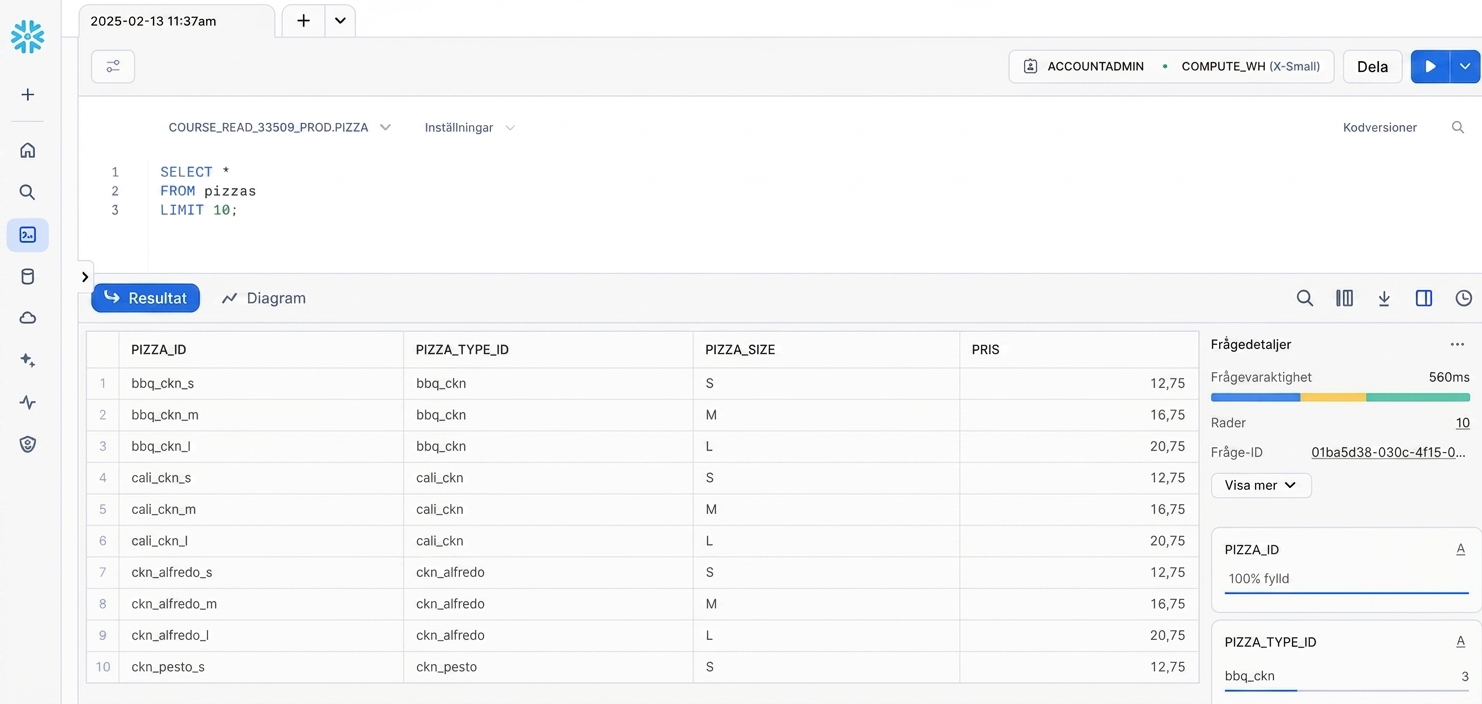Open the AI sparkle icon in sidebar
The width and height of the screenshot is (1482, 704).
tap(28, 360)
